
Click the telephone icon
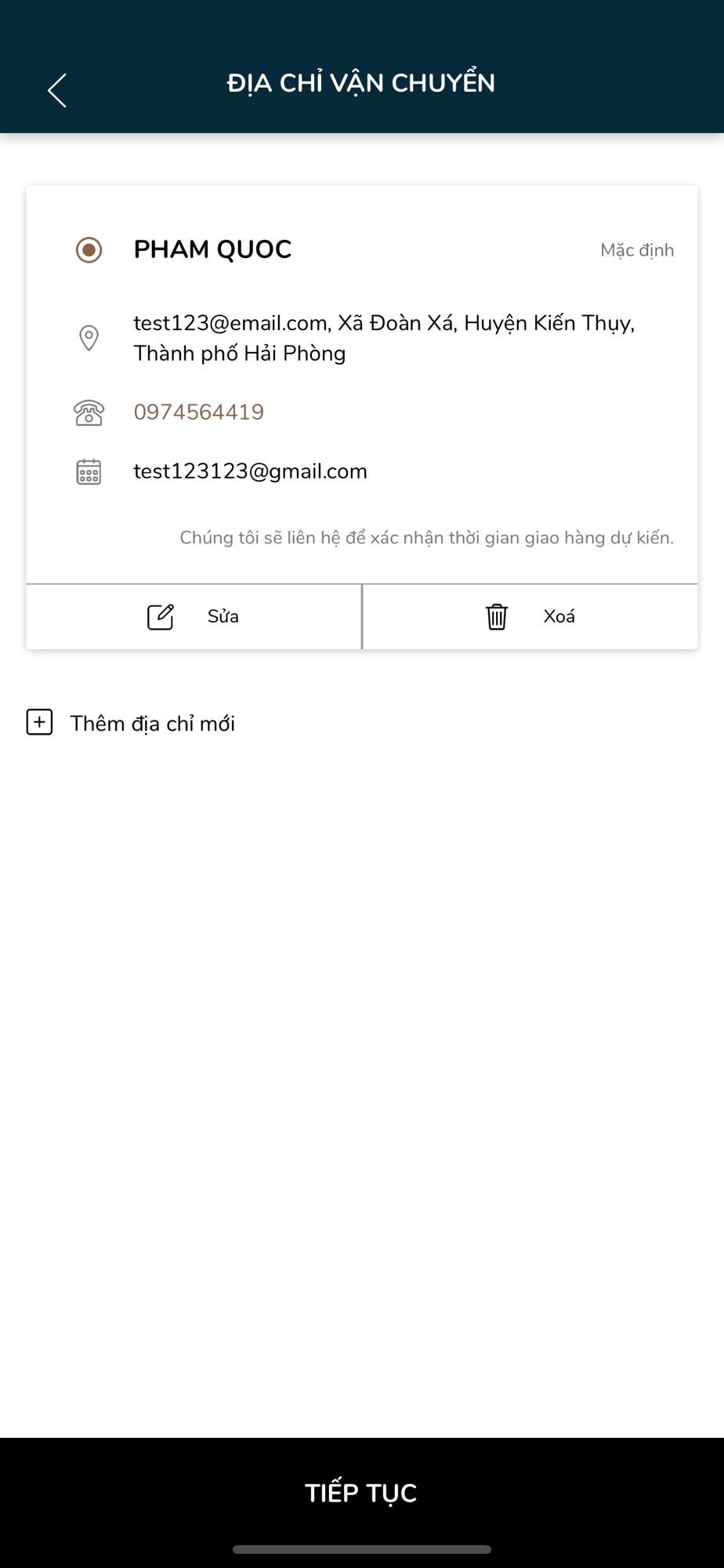click(89, 412)
